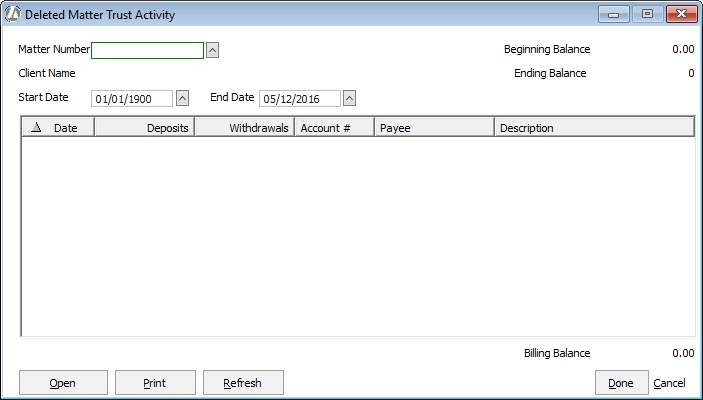Click the Client Name label
The width and height of the screenshot is (703, 400).
pyautogui.click(x=47, y=73)
